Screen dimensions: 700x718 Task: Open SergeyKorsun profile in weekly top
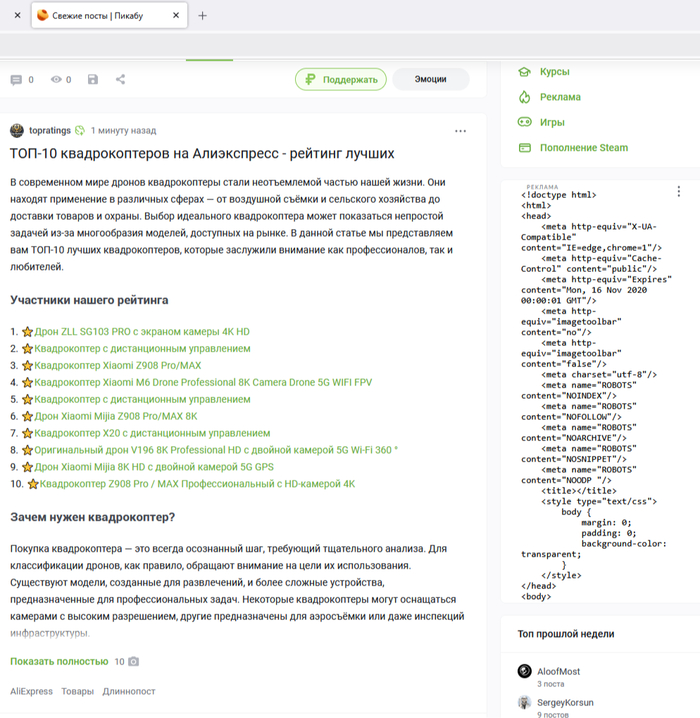(x=565, y=702)
